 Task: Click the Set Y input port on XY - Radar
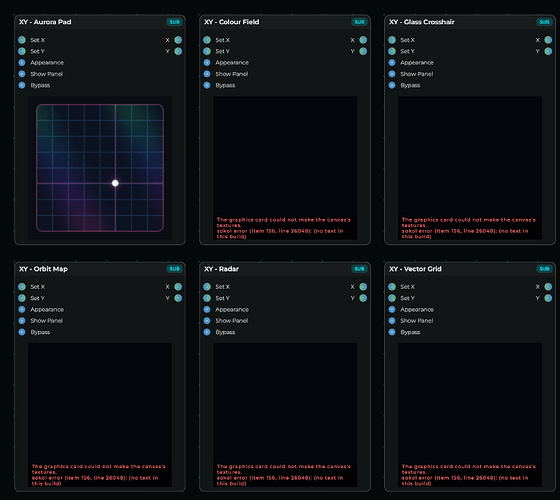[207, 298]
